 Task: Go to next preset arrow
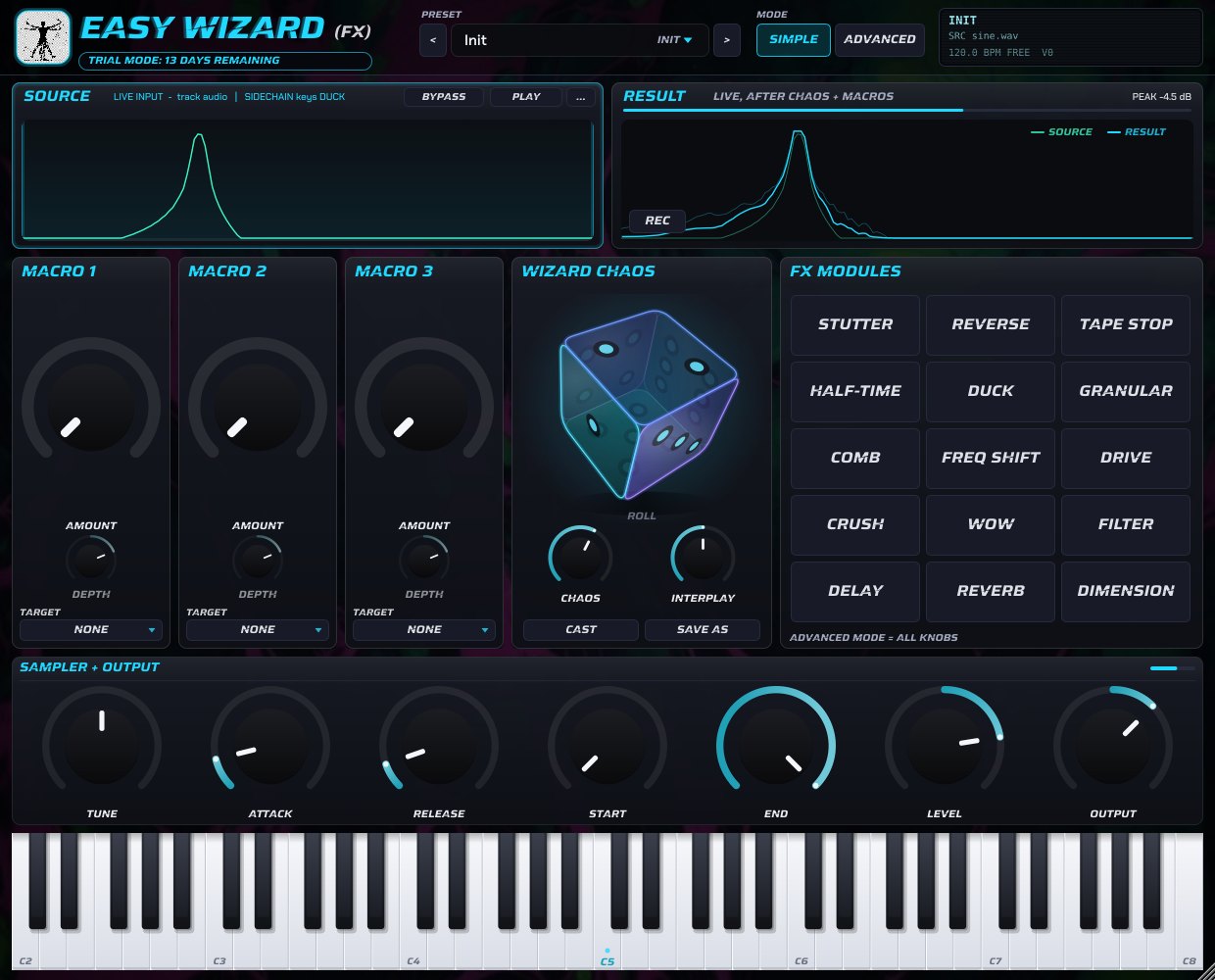pyautogui.click(x=726, y=40)
